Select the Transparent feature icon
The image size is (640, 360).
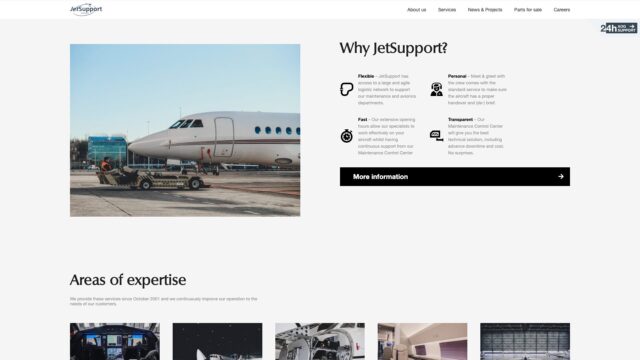click(x=436, y=136)
